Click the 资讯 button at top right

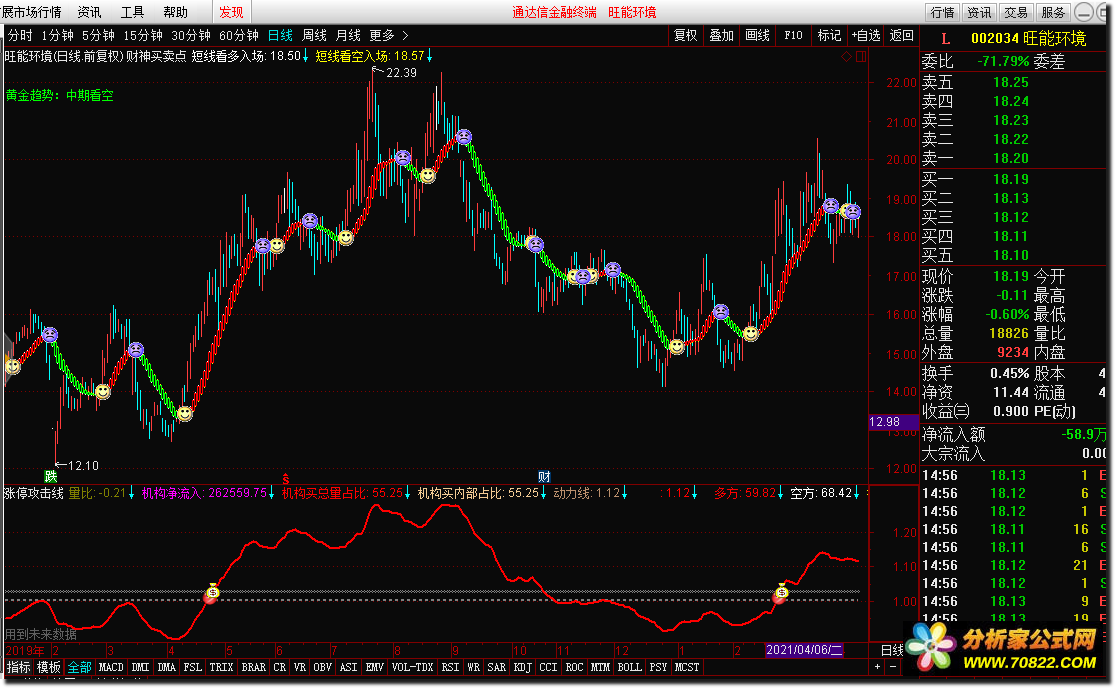[x=979, y=12]
